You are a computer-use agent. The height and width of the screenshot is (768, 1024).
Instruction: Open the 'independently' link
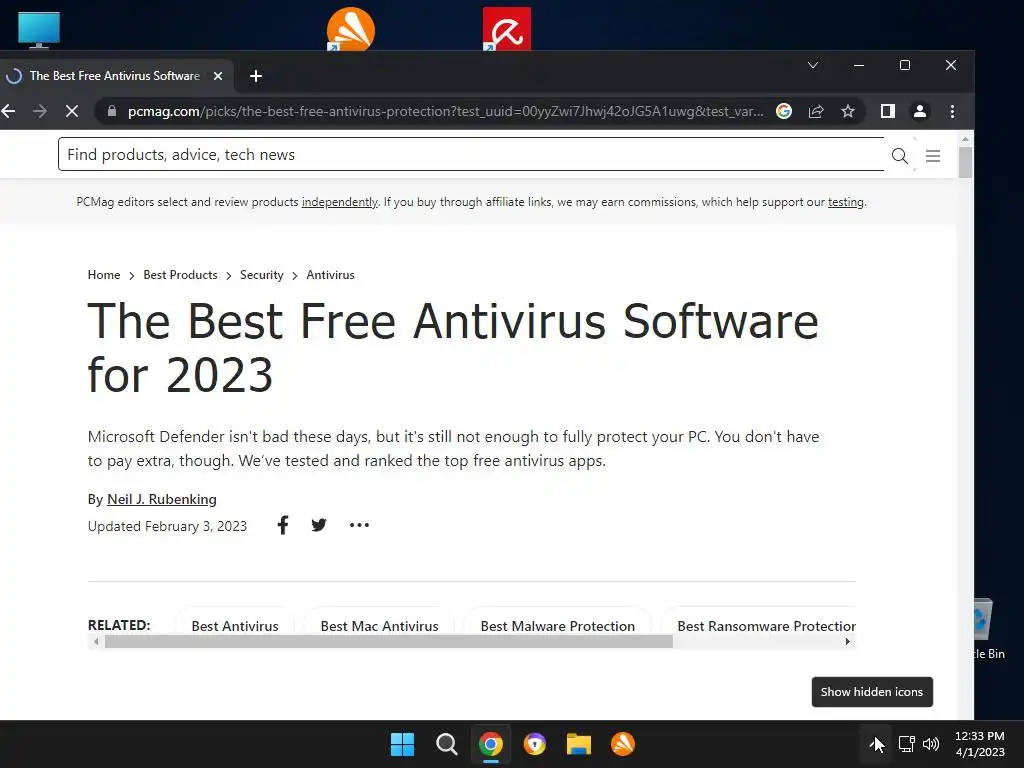(x=340, y=202)
